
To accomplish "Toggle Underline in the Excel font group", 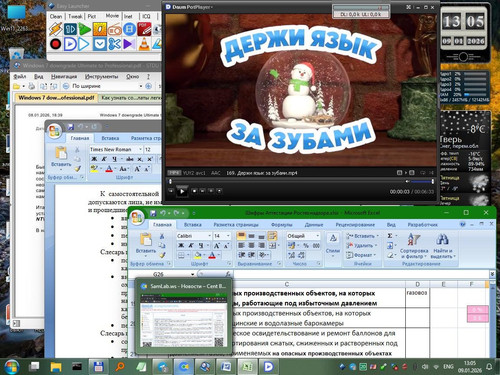I will point(201,246).
